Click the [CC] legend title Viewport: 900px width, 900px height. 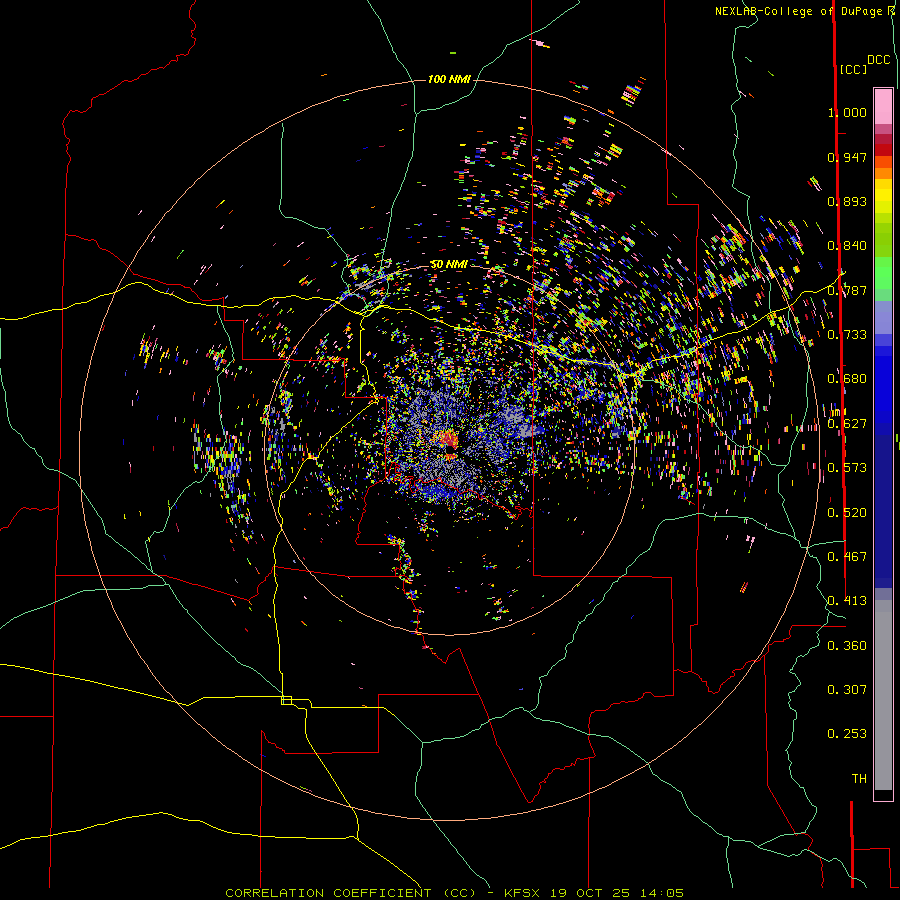pos(853,69)
